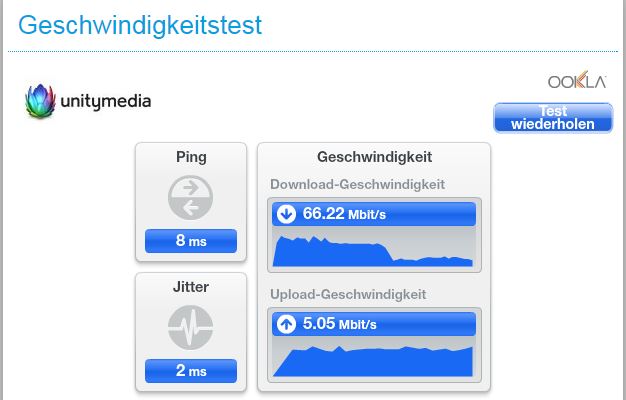Click the Upload-Geschwindigkeit label

(348, 295)
